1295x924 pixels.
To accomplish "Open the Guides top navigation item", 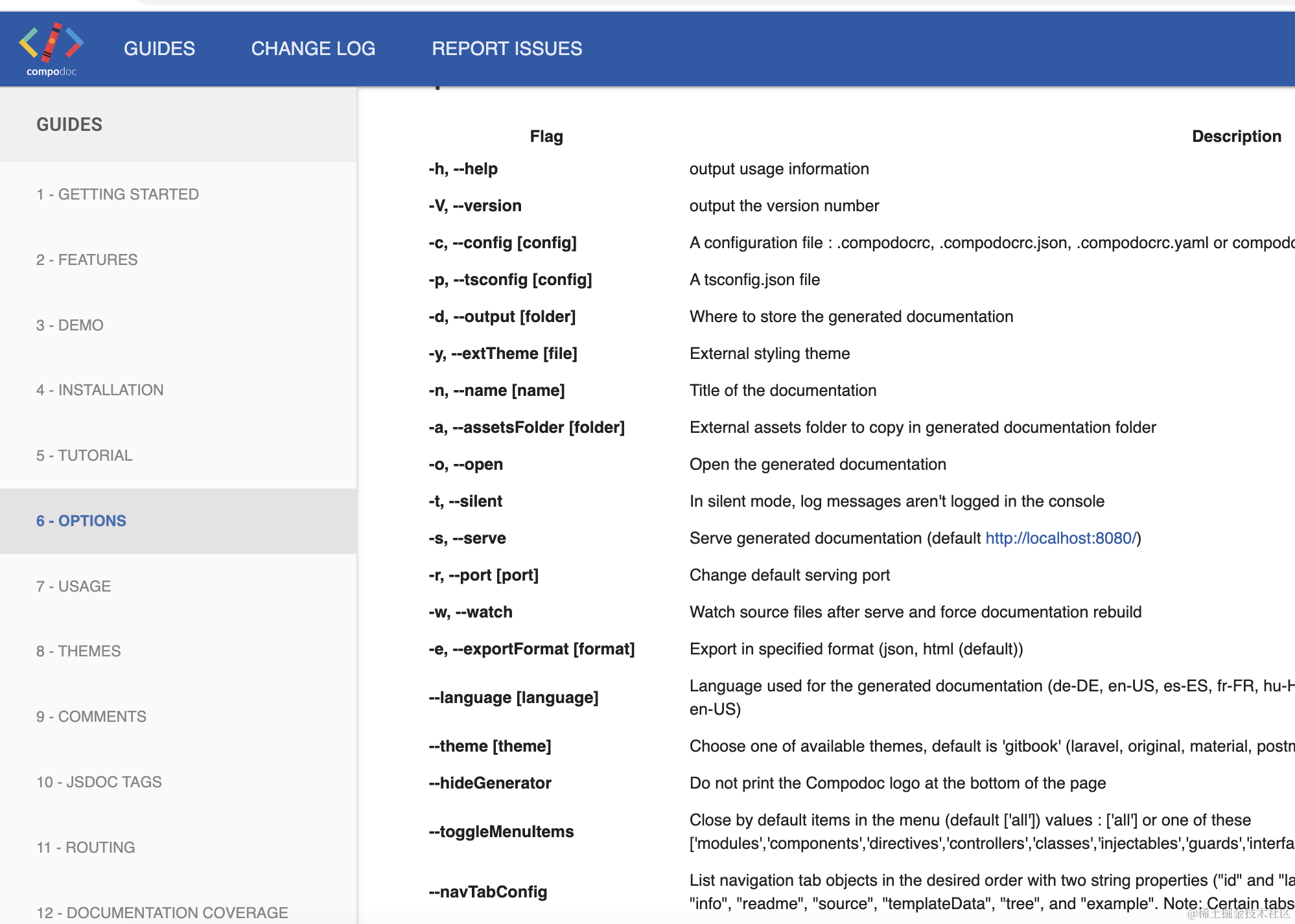I will click(159, 49).
